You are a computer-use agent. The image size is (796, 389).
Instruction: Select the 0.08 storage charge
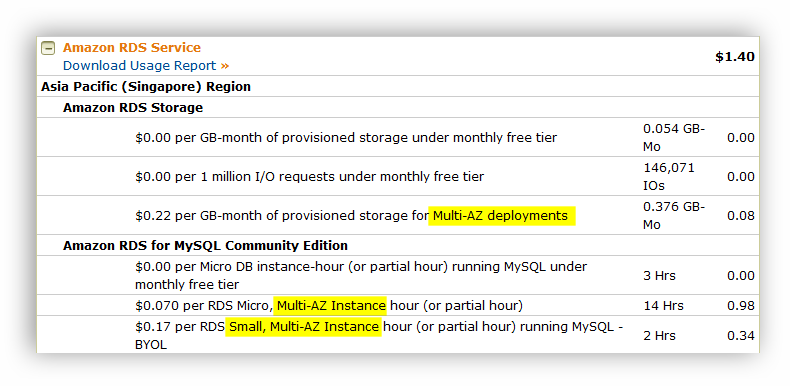pos(741,216)
